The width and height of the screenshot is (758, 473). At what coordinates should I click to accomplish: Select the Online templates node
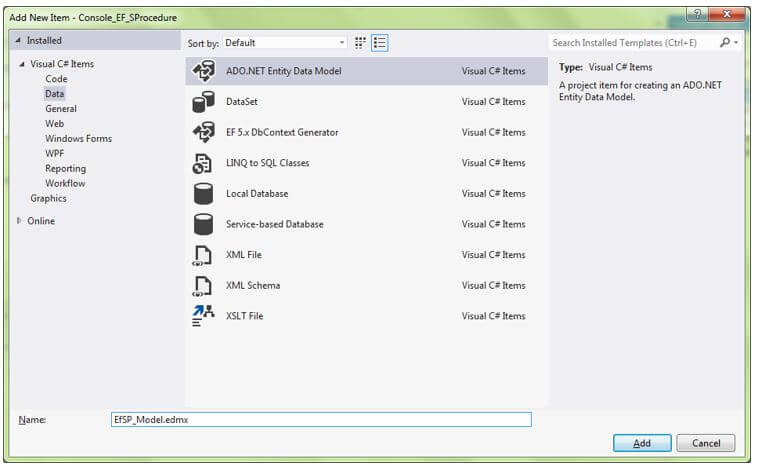click(x=41, y=221)
